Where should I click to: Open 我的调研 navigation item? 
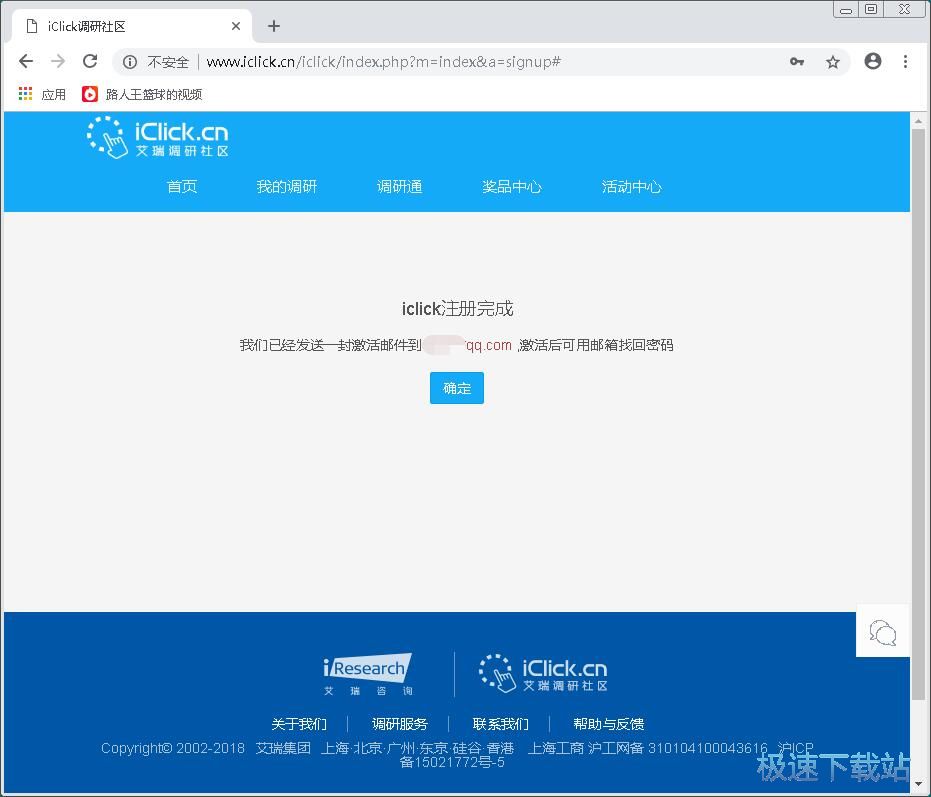point(287,187)
